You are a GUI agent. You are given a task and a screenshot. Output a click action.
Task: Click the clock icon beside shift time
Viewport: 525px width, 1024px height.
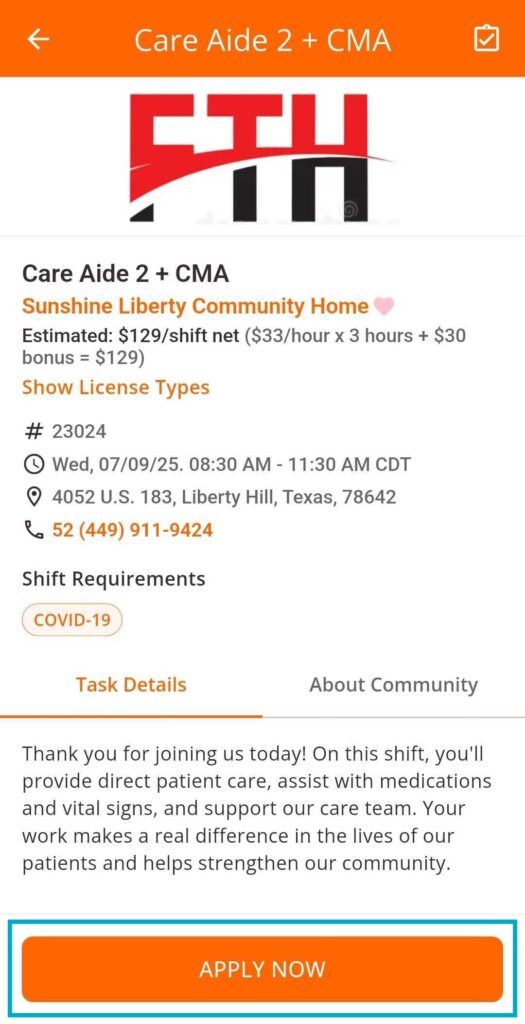point(34,465)
